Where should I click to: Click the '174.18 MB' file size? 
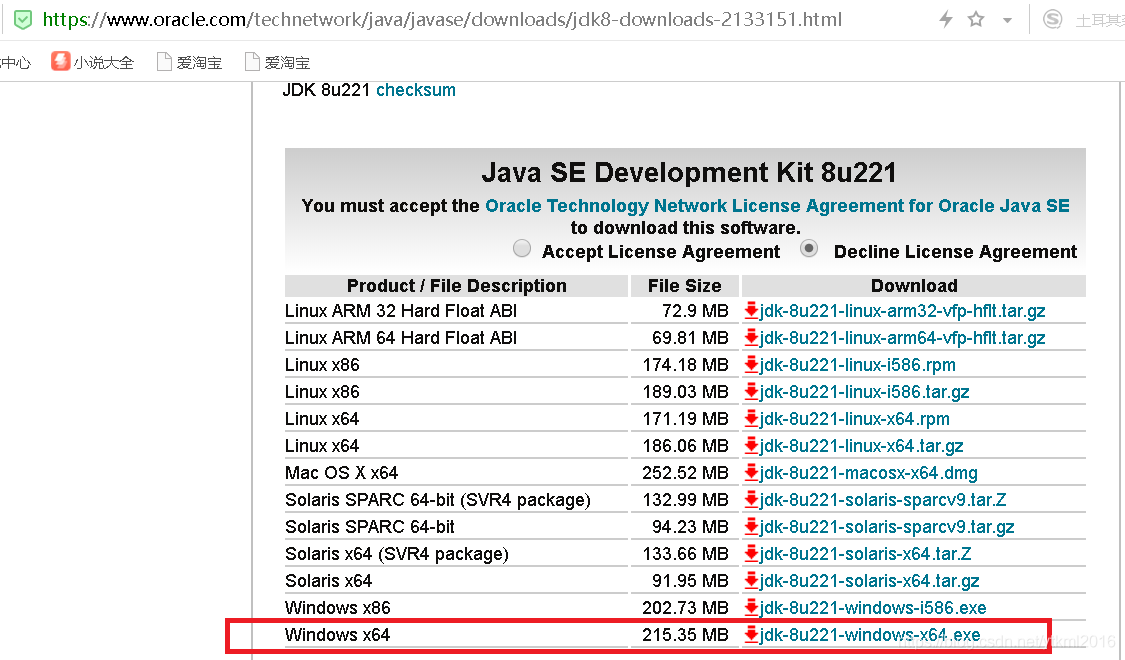[685, 365]
